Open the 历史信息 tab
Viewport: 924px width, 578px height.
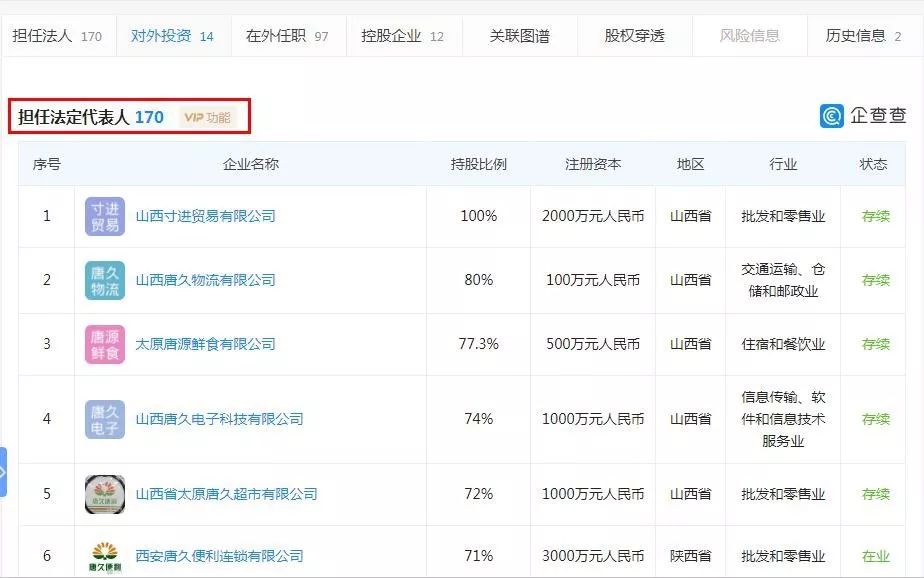pyautogui.click(x=857, y=33)
